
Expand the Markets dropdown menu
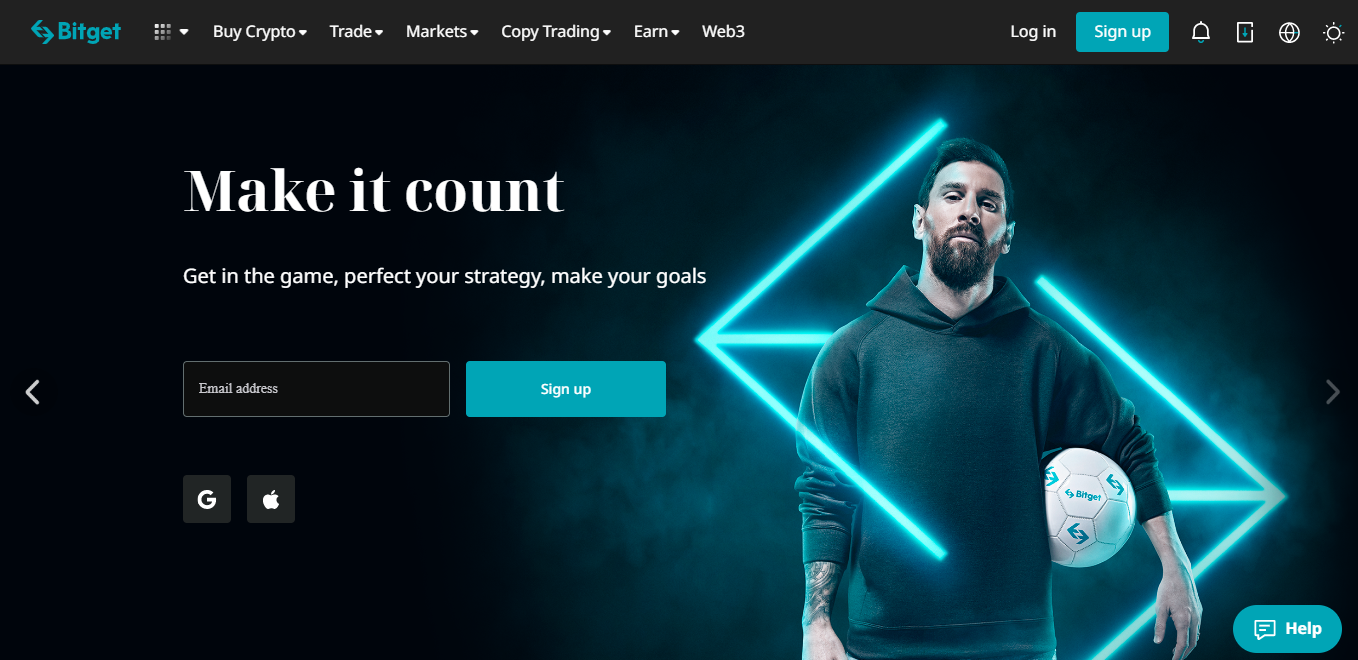point(442,31)
